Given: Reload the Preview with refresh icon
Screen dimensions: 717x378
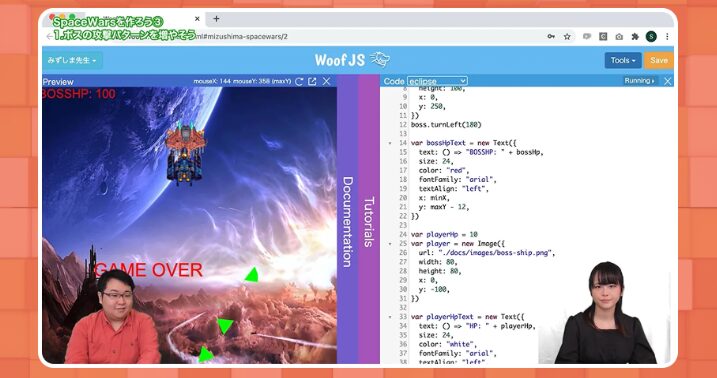Looking at the screenshot, I should [299, 81].
